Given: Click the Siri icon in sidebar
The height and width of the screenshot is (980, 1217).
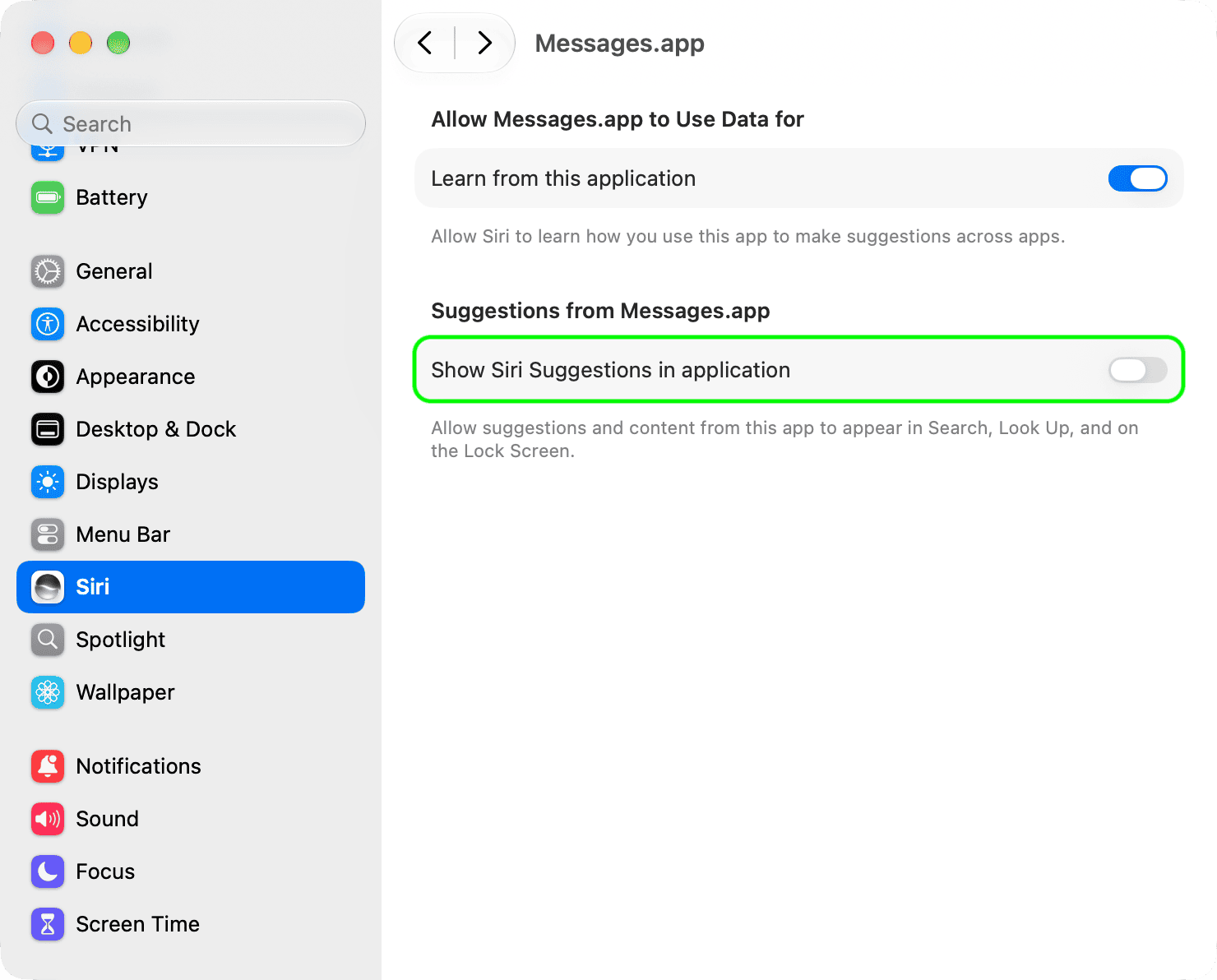Looking at the screenshot, I should pyautogui.click(x=48, y=587).
